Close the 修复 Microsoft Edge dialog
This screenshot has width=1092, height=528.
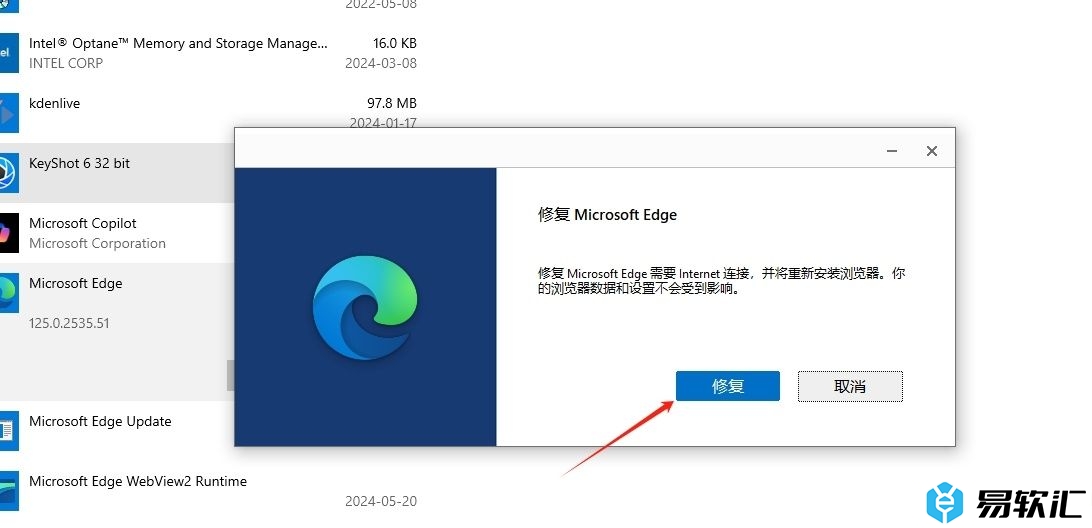click(932, 150)
